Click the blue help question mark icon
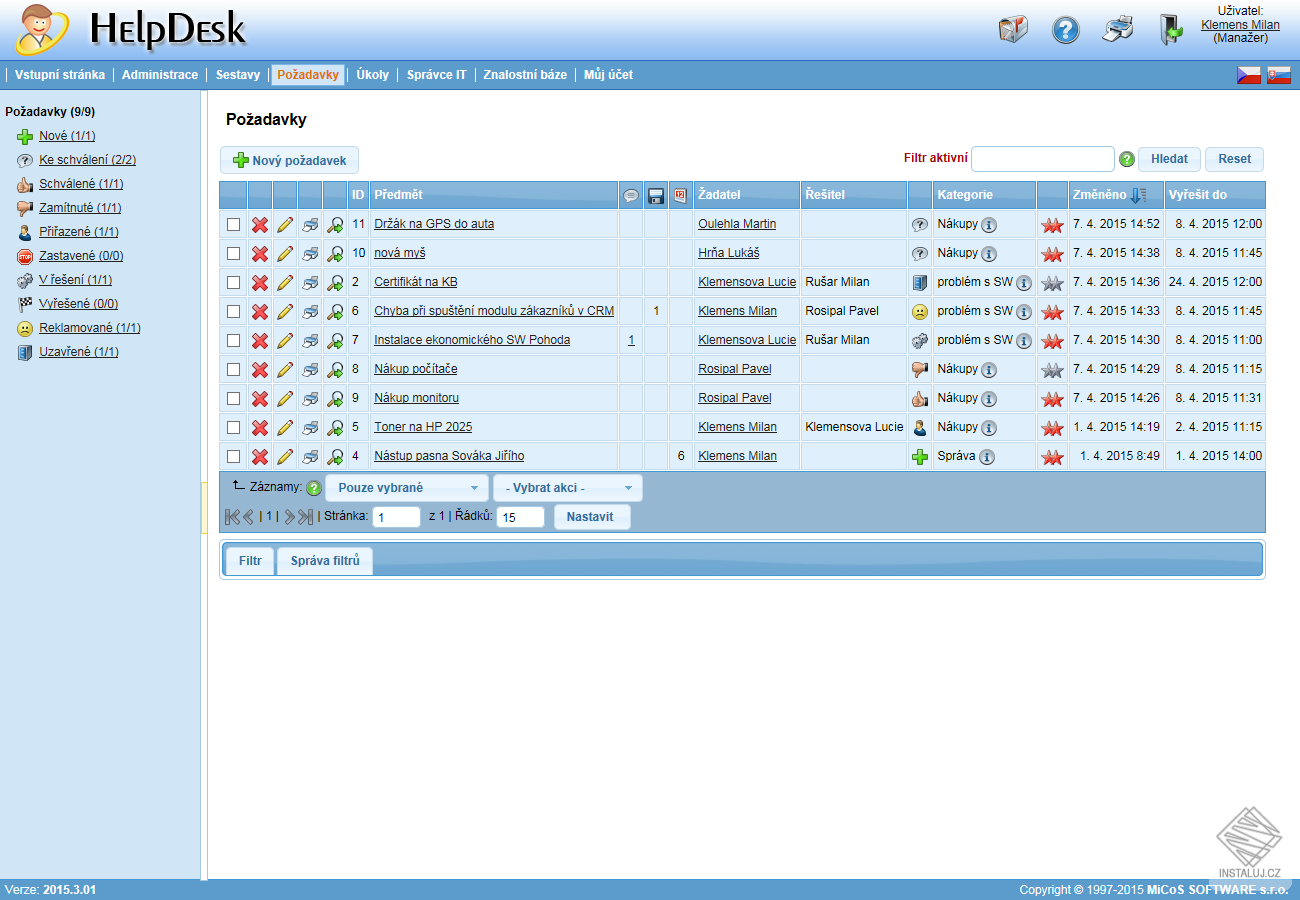 click(x=1066, y=30)
